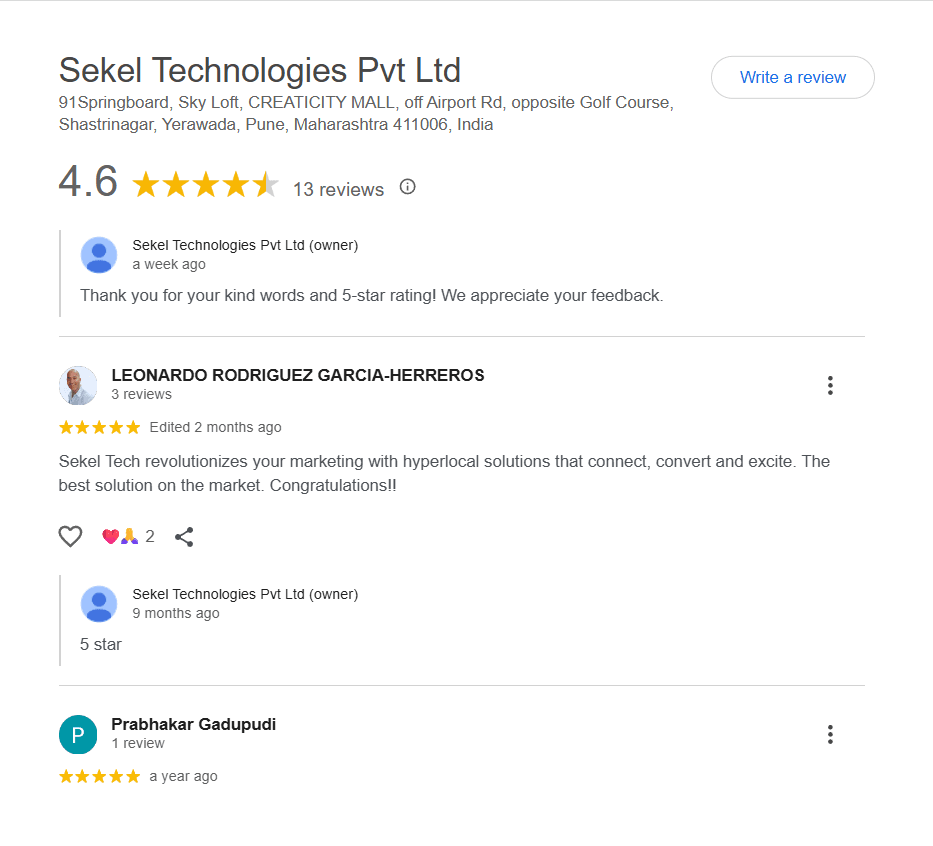Click the heart and praying hands reactions

tap(120, 536)
